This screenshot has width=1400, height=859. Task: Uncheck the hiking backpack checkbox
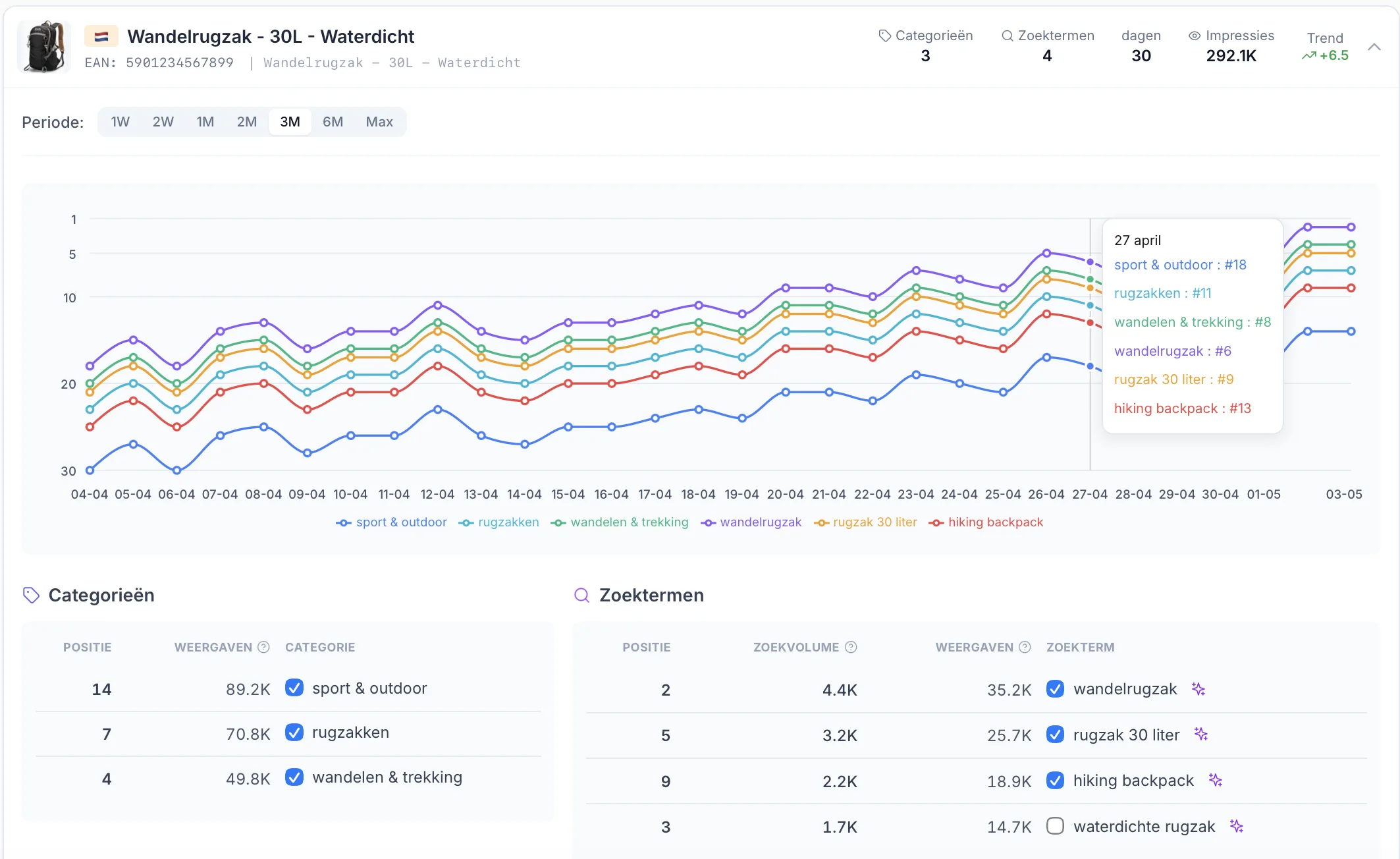(1055, 781)
